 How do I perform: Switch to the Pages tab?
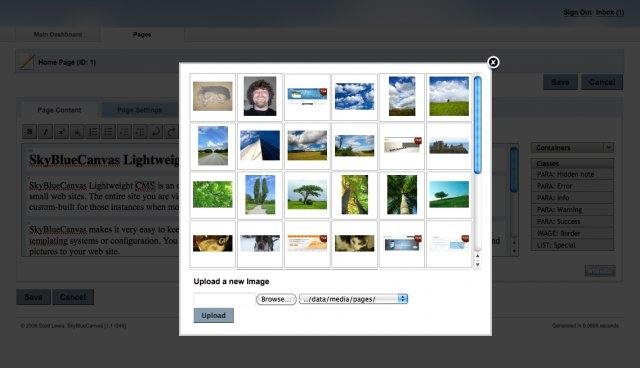point(142,35)
